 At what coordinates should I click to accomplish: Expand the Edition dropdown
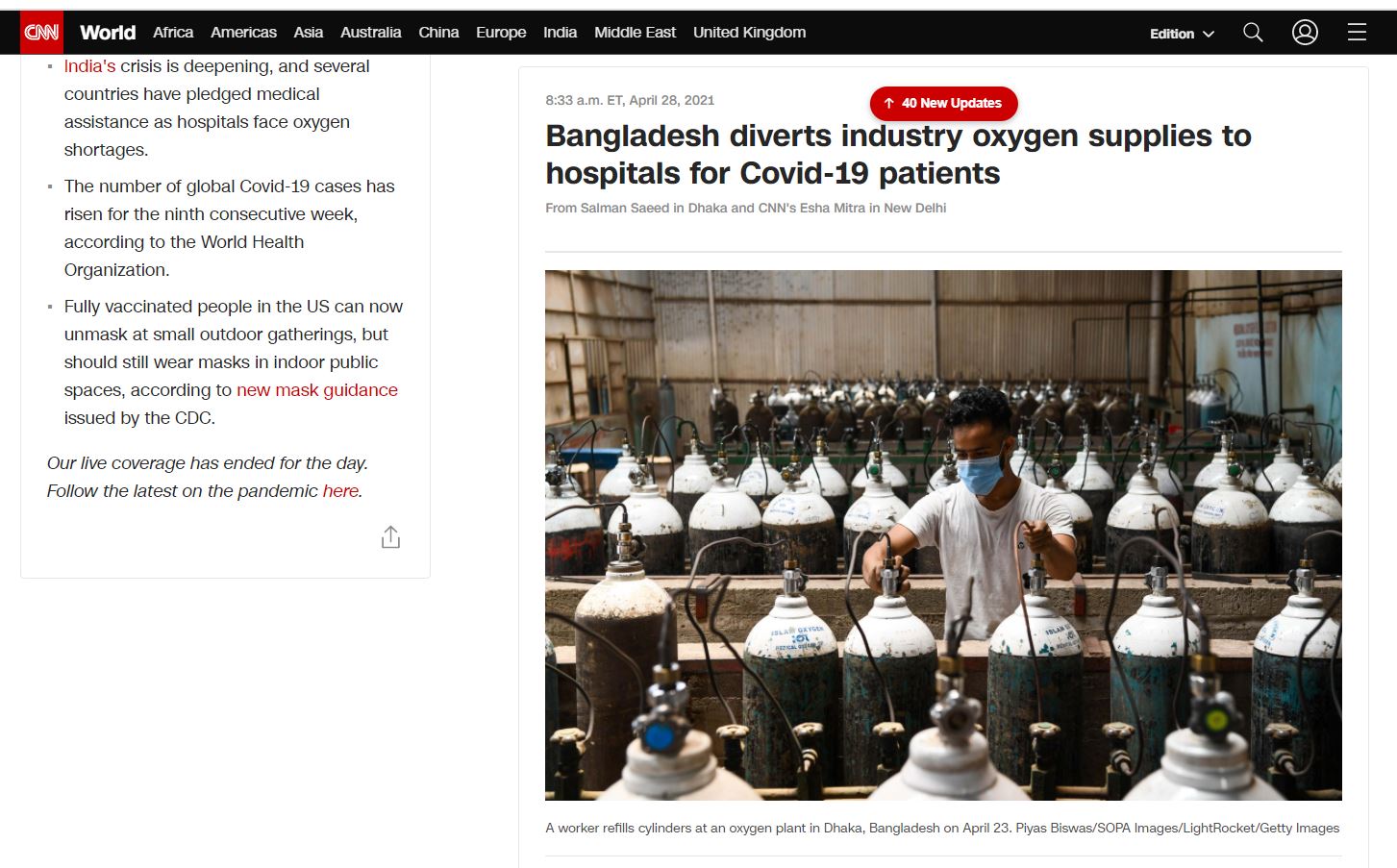coord(1182,34)
